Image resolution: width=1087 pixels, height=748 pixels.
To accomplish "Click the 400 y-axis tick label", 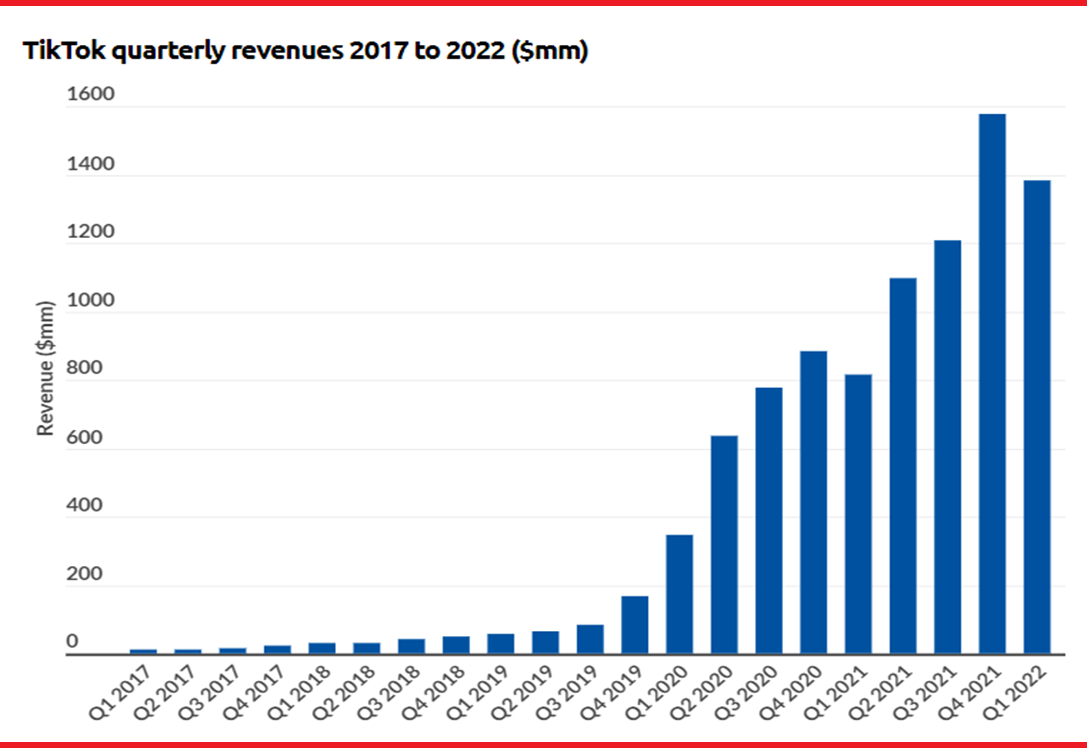I will click(85, 504).
